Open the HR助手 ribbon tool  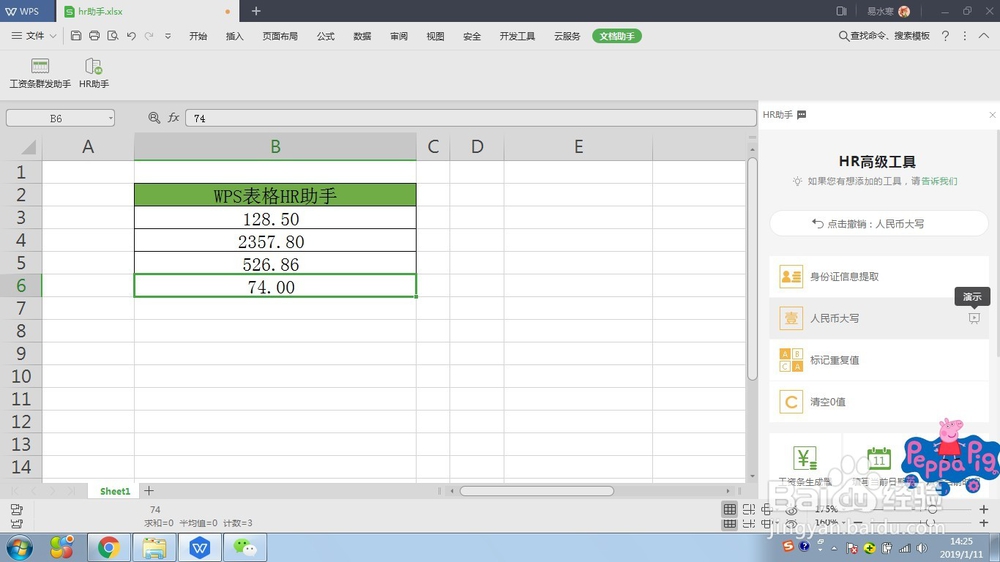click(x=94, y=73)
